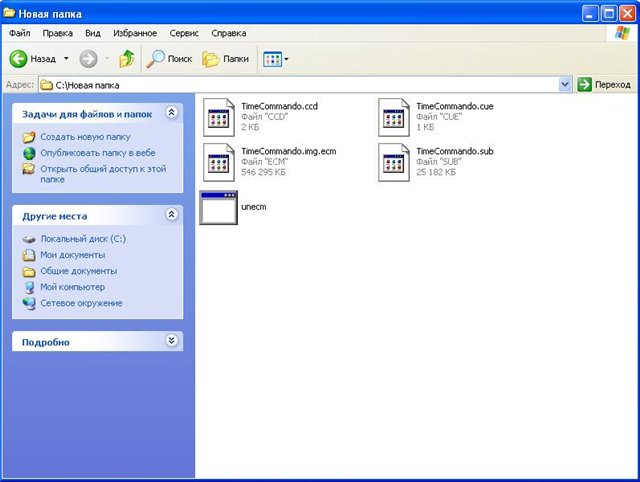Click the Views grid icon
The image size is (640, 482).
point(272,59)
